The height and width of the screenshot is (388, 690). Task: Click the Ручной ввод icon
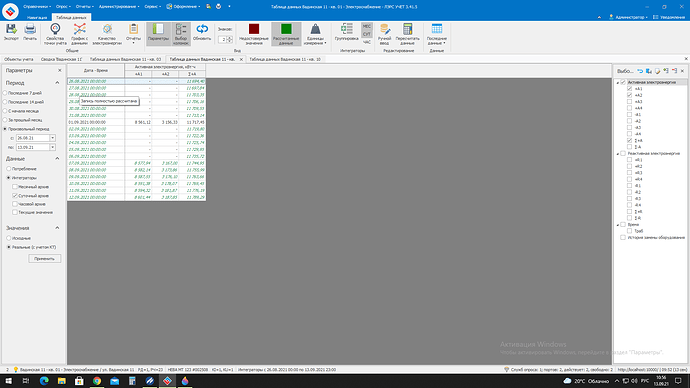click(x=385, y=29)
